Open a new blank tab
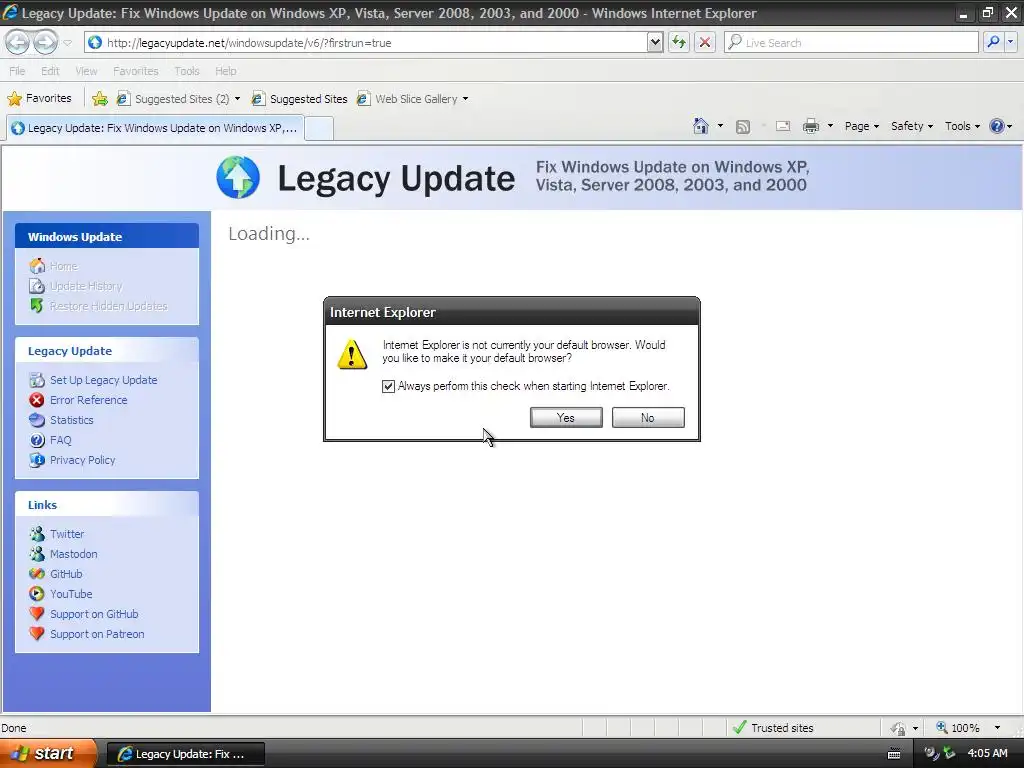This screenshot has width=1024, height=768. pos(319,128)
